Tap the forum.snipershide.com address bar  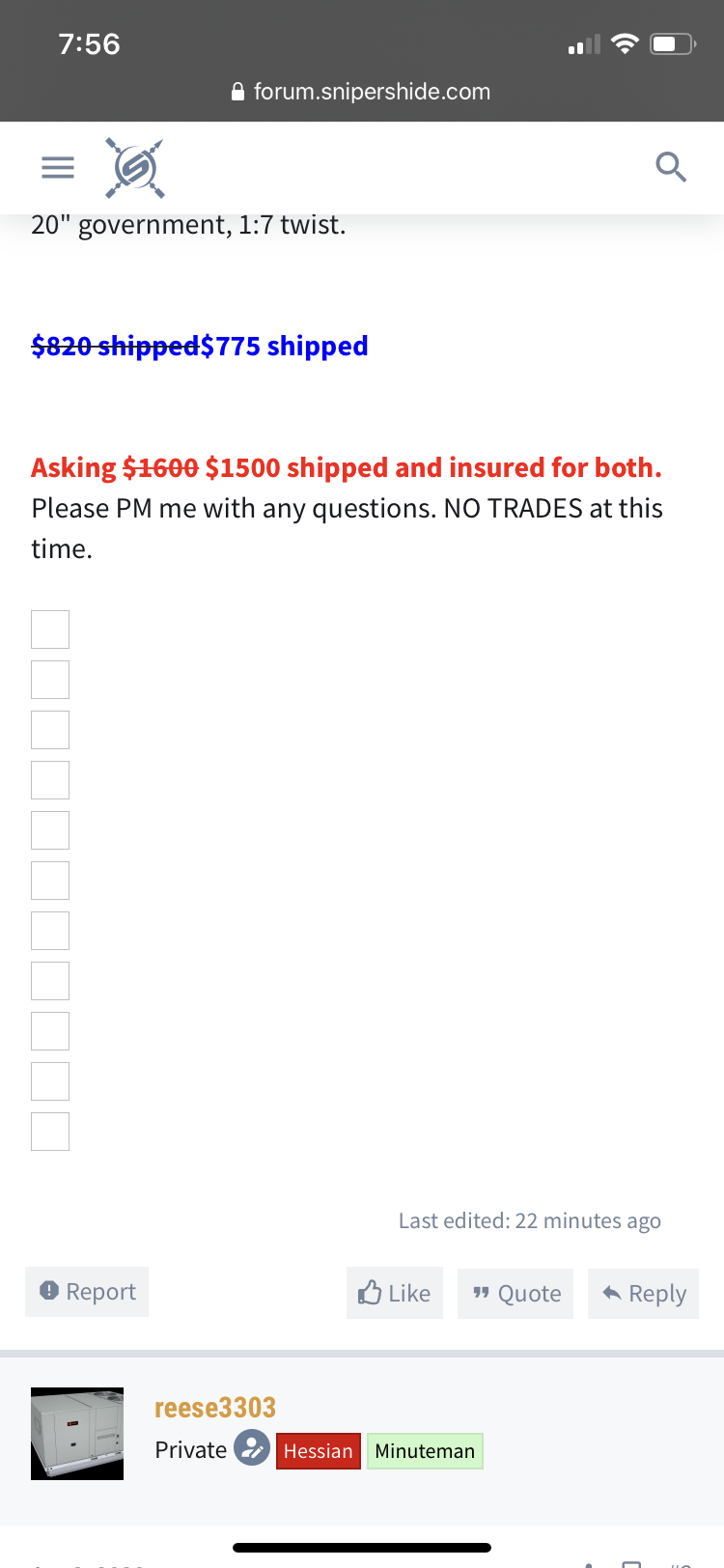(362, 92)
